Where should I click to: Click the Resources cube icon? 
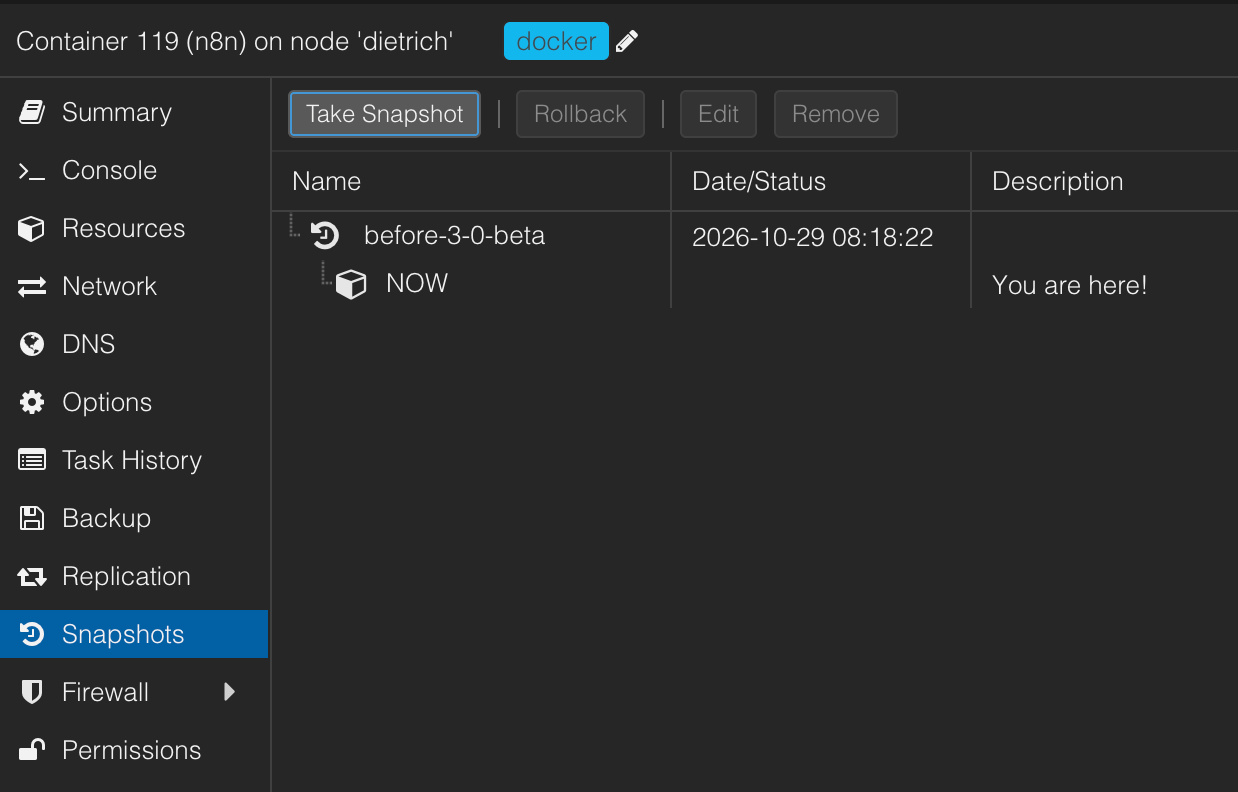32,229
